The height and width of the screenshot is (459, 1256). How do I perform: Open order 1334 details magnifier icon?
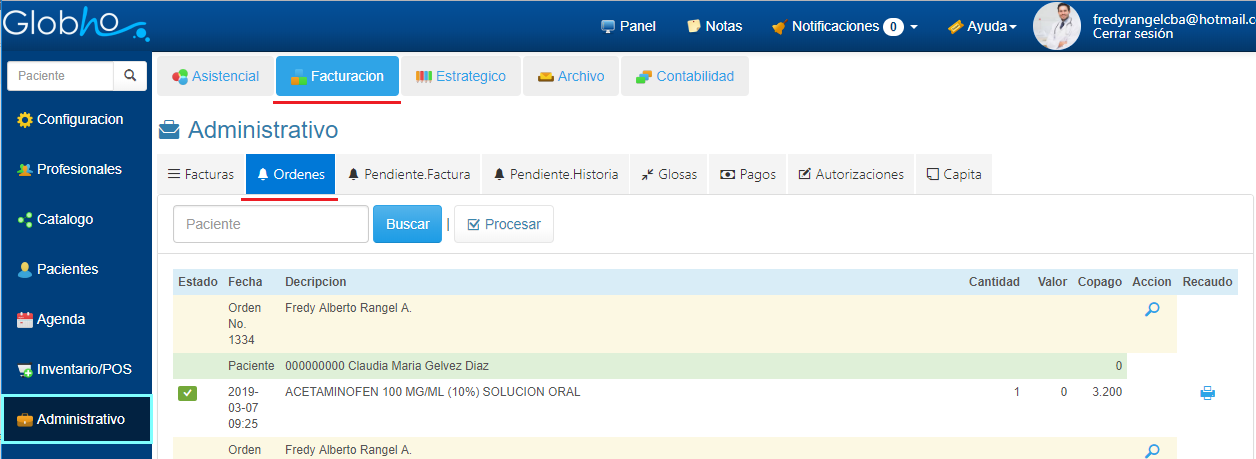click(1152, 310)
